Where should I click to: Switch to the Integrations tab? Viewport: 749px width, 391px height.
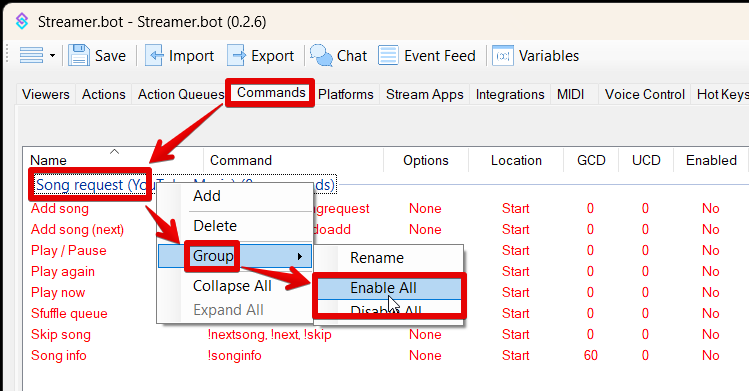tap(510, 94)
